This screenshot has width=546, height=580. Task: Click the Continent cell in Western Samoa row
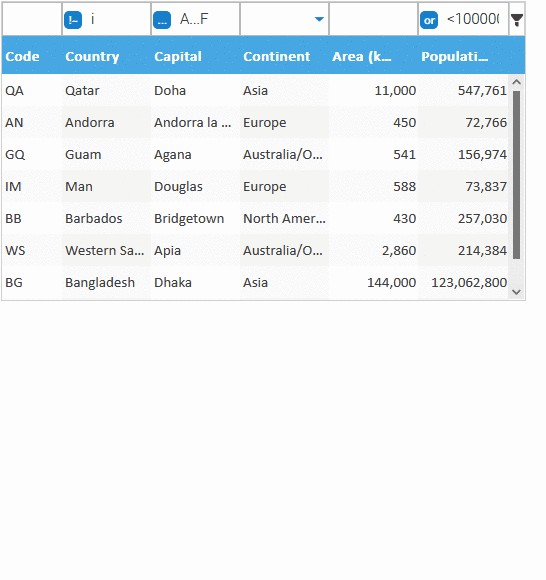click(284, 250)
